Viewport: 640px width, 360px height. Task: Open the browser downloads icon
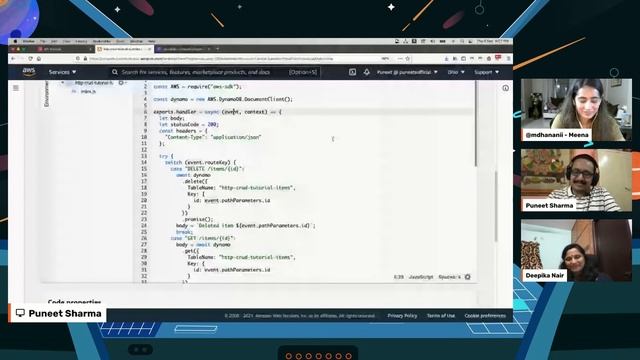tap(446, 59)
